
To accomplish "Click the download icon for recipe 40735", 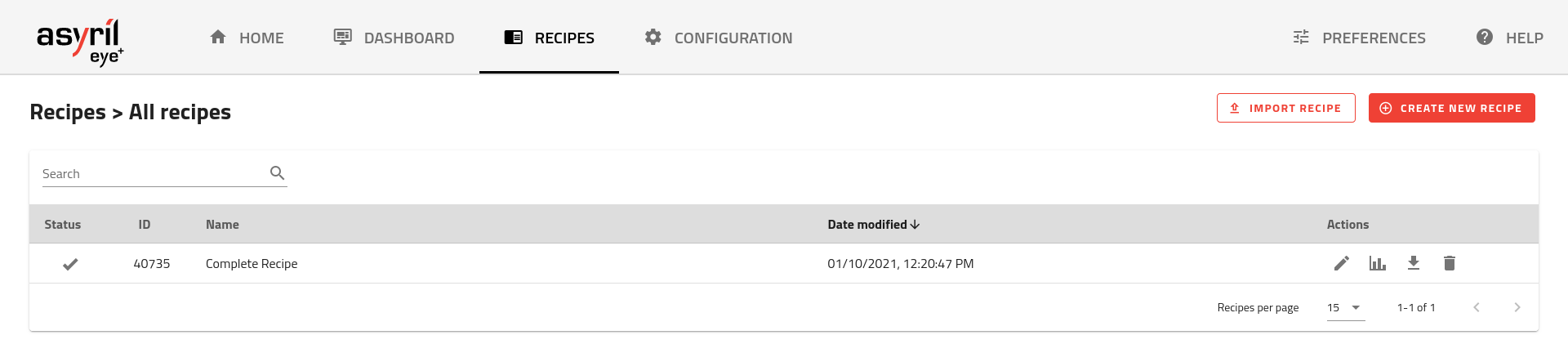I will [1414, 263].
